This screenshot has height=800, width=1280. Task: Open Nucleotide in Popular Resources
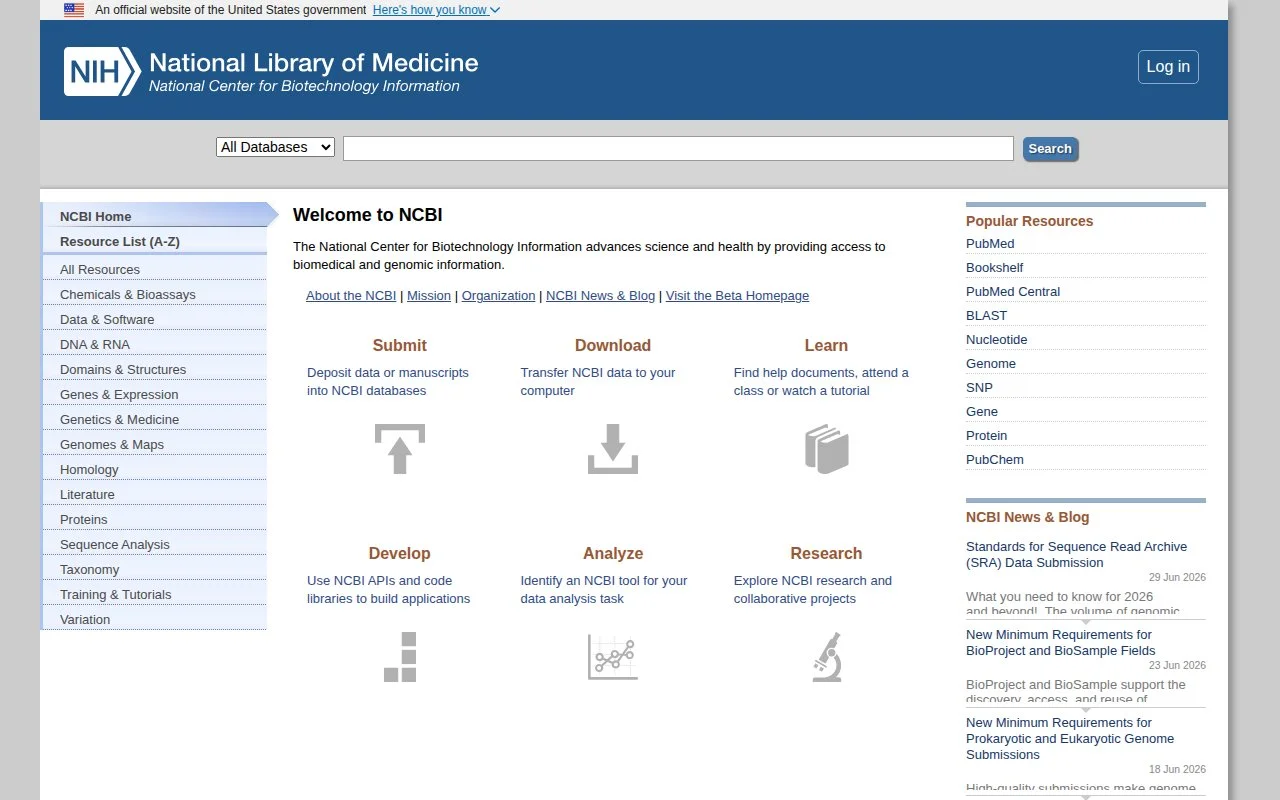click(997, 339)
